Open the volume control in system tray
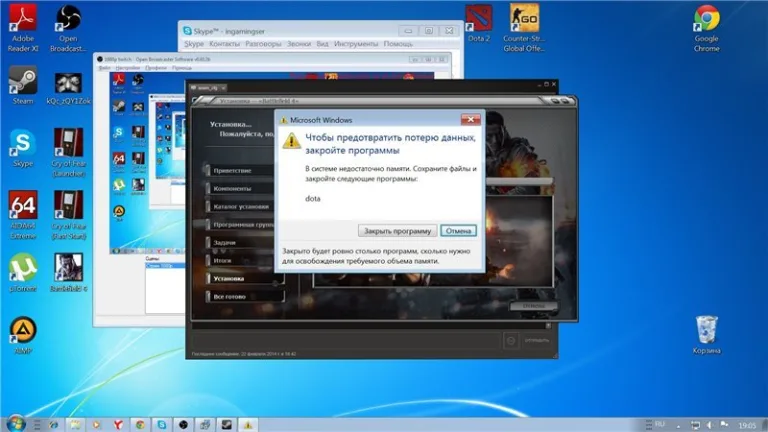768x432 pixels. tap(710, 425)
